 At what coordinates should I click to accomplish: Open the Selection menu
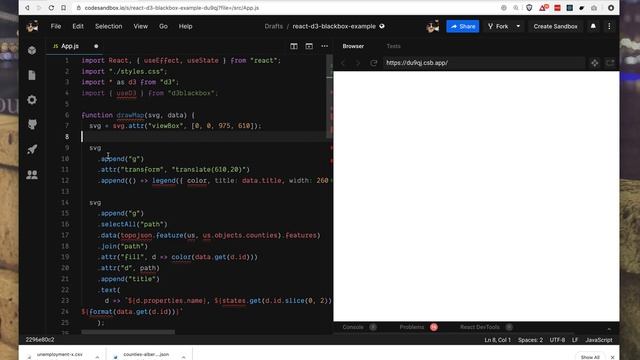109,26
